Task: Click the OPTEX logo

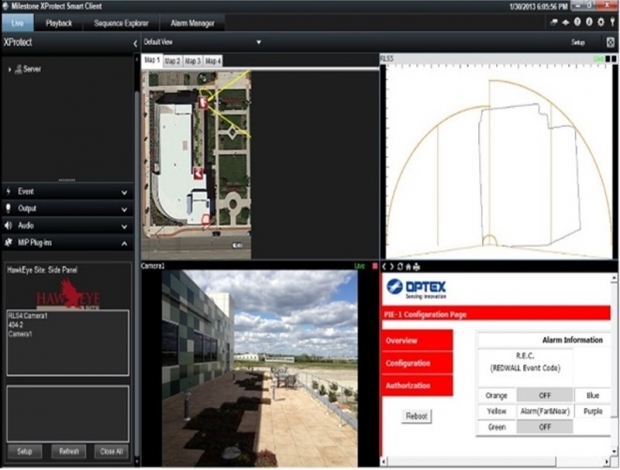Action: pyautogui.click(x=416, y=289)
